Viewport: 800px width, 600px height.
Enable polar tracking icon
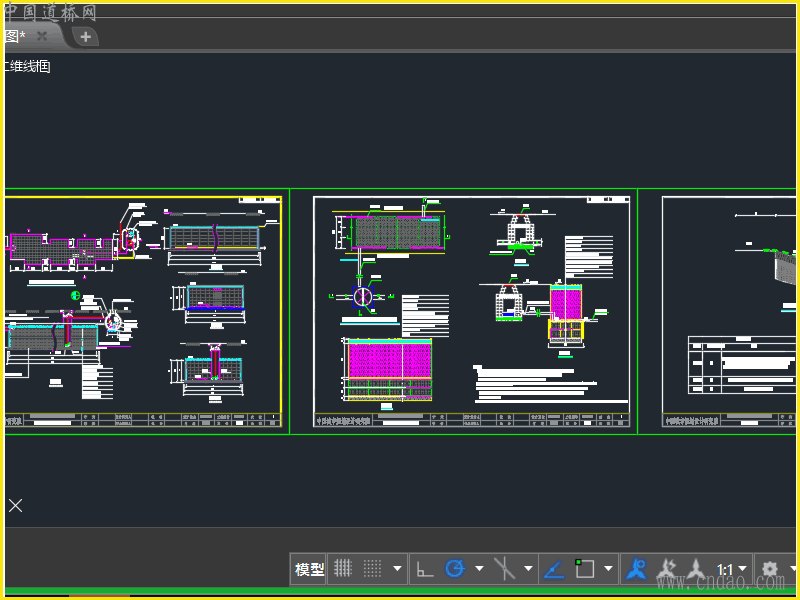click(x=455, y=569)
